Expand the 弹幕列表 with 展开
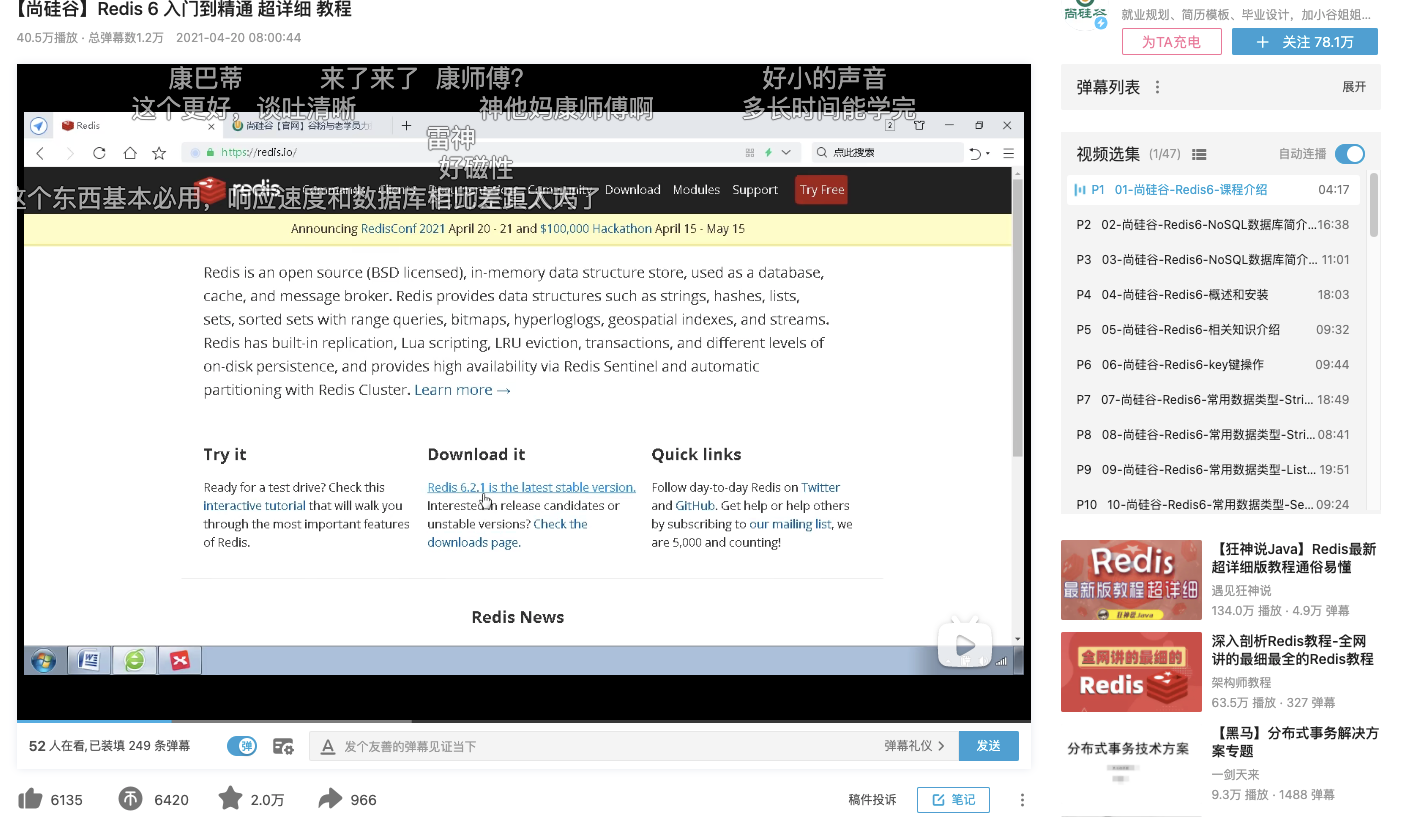This screenshot has height=817, width=1428. (x=1354, y=87)
